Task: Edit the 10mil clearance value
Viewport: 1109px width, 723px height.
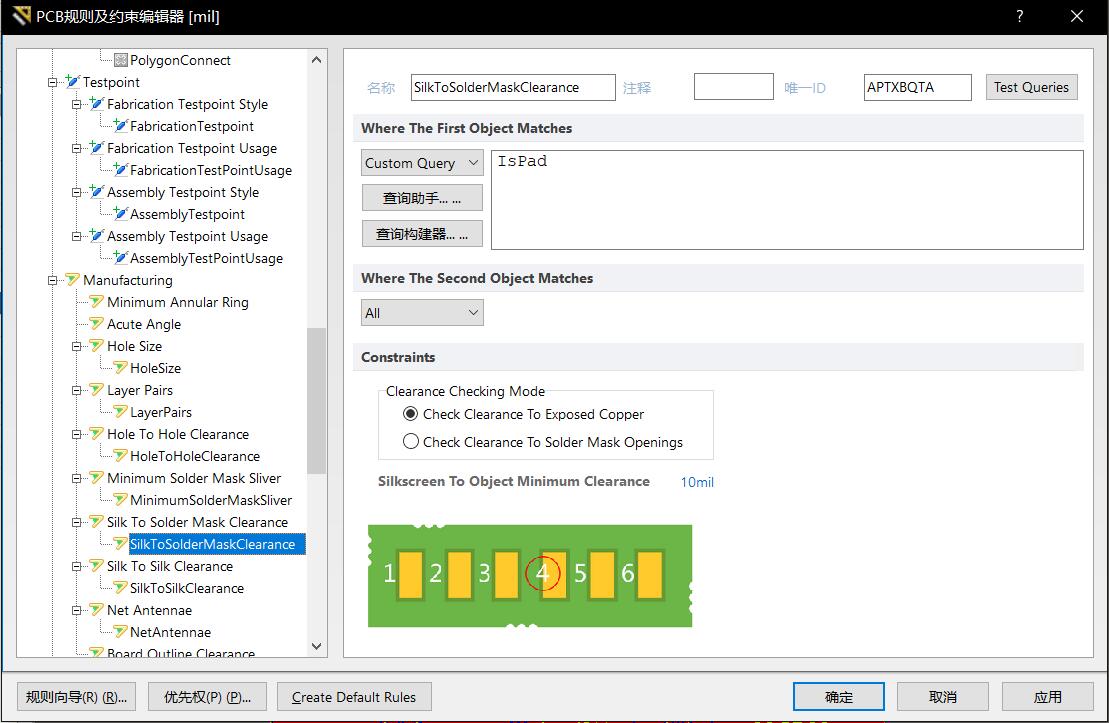Action: [697, 482]
